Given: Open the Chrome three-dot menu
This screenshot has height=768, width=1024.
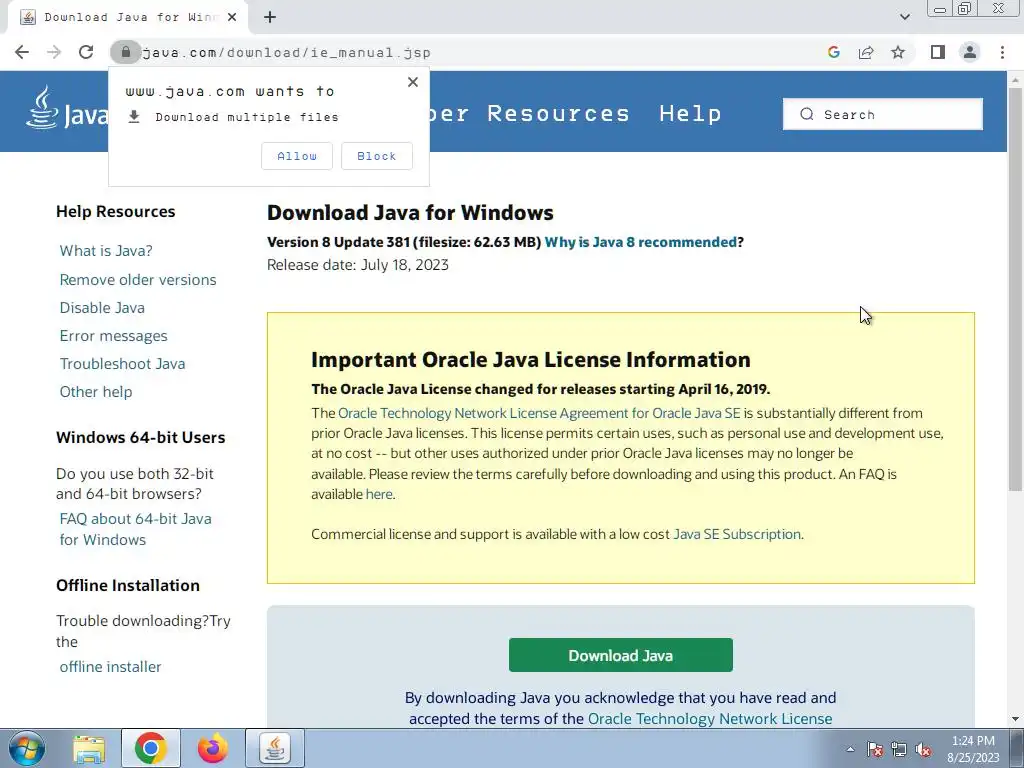Looking at the screenshot, I should click(x=1002, y=52).
